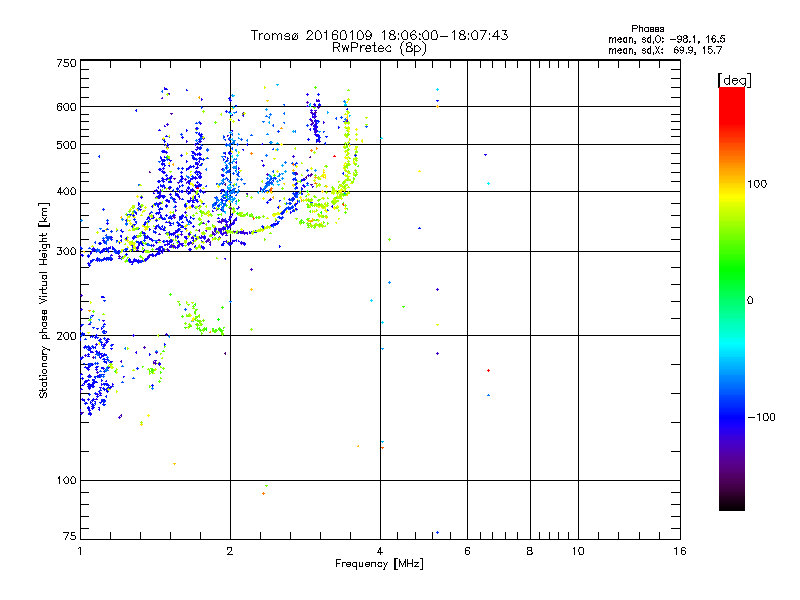
Task: Click the frequency axis tick label '4'
Action: click(380, 551)
